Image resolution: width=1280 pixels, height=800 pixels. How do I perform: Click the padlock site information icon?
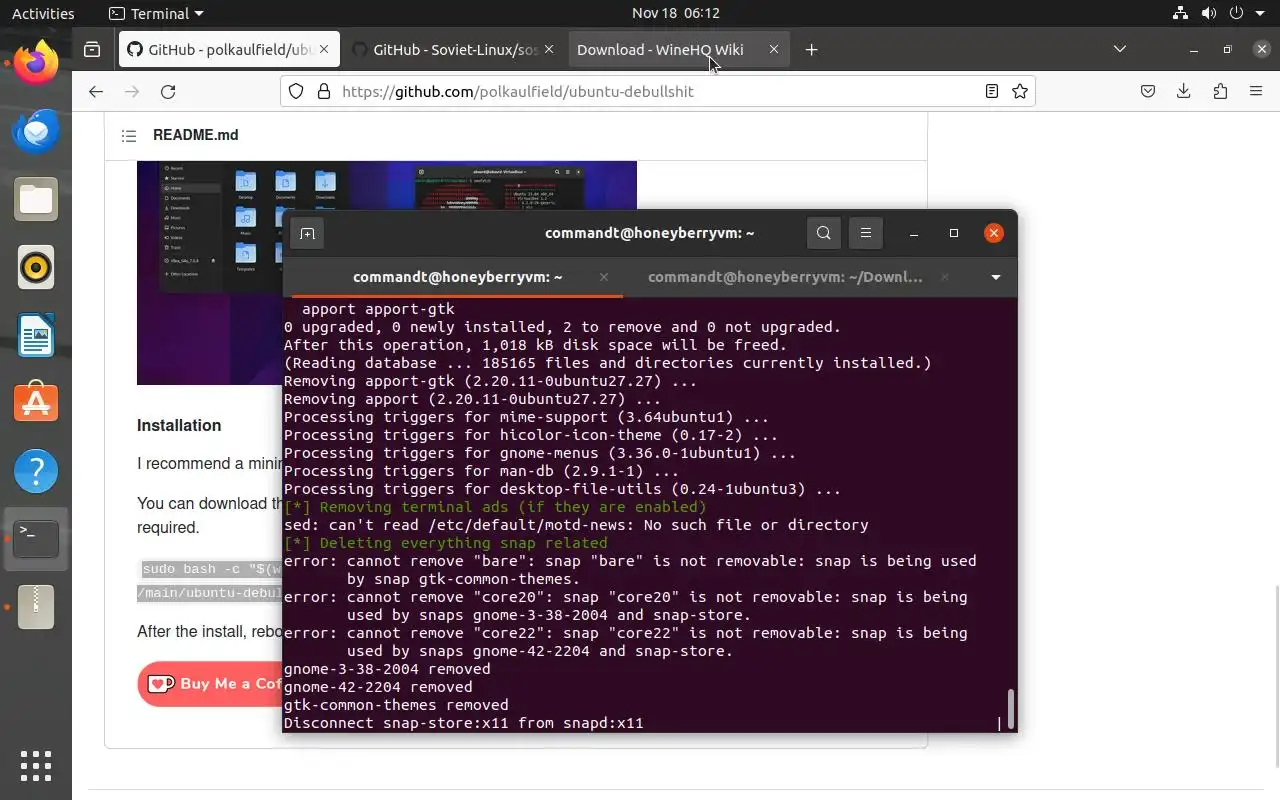tap(323, 91)
